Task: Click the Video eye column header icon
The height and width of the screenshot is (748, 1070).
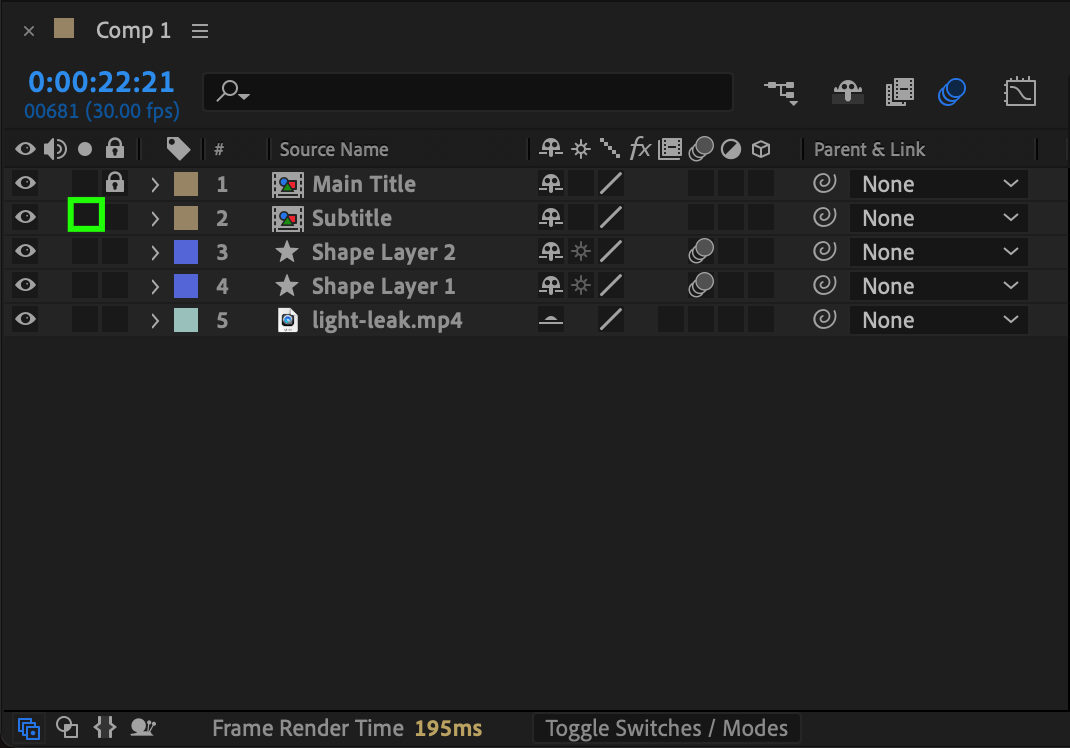Action: coord(25,149)
